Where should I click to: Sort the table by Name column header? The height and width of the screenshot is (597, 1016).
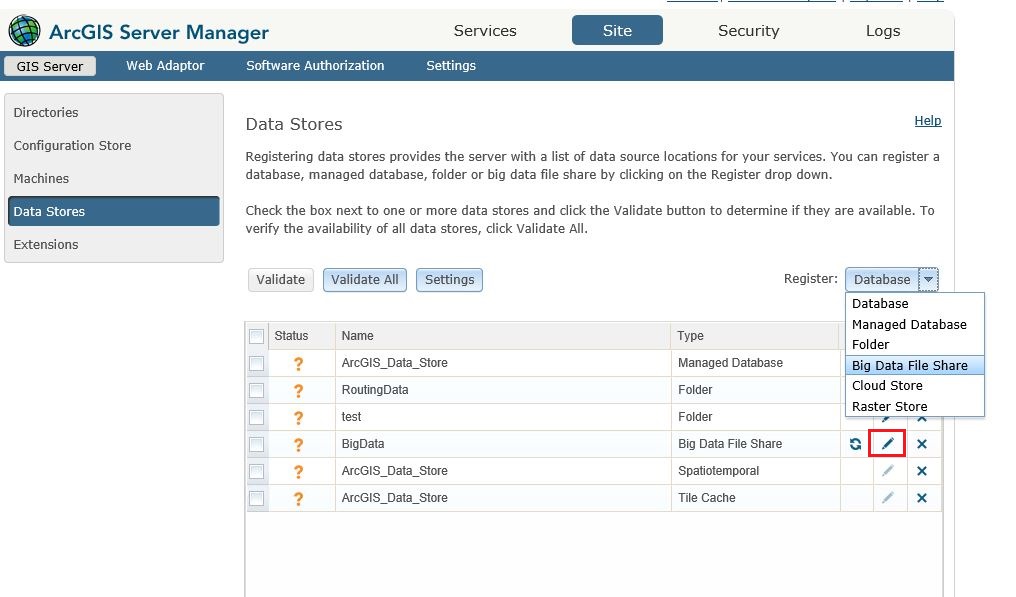357,336
